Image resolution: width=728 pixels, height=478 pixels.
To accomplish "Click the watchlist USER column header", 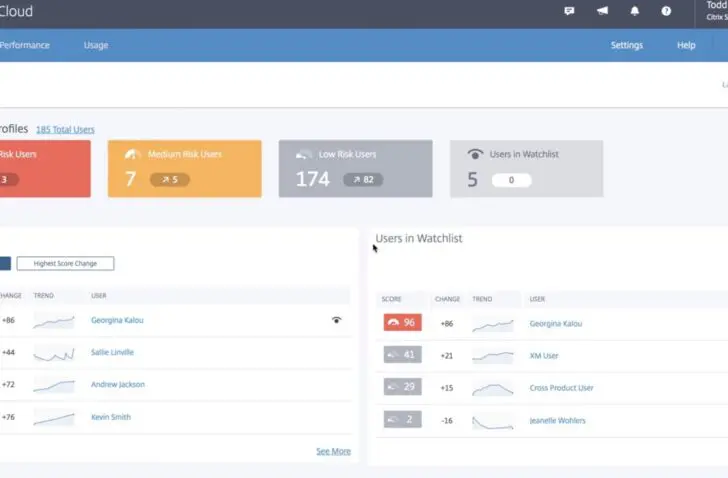I will (537, 299).
